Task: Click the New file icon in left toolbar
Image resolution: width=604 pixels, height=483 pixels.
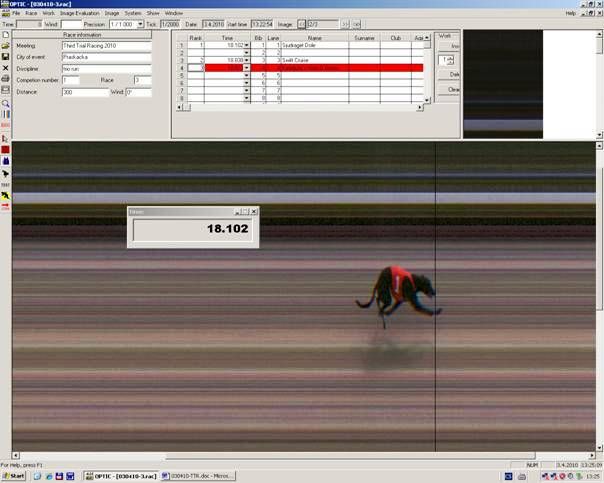Action: click(5, 35)
